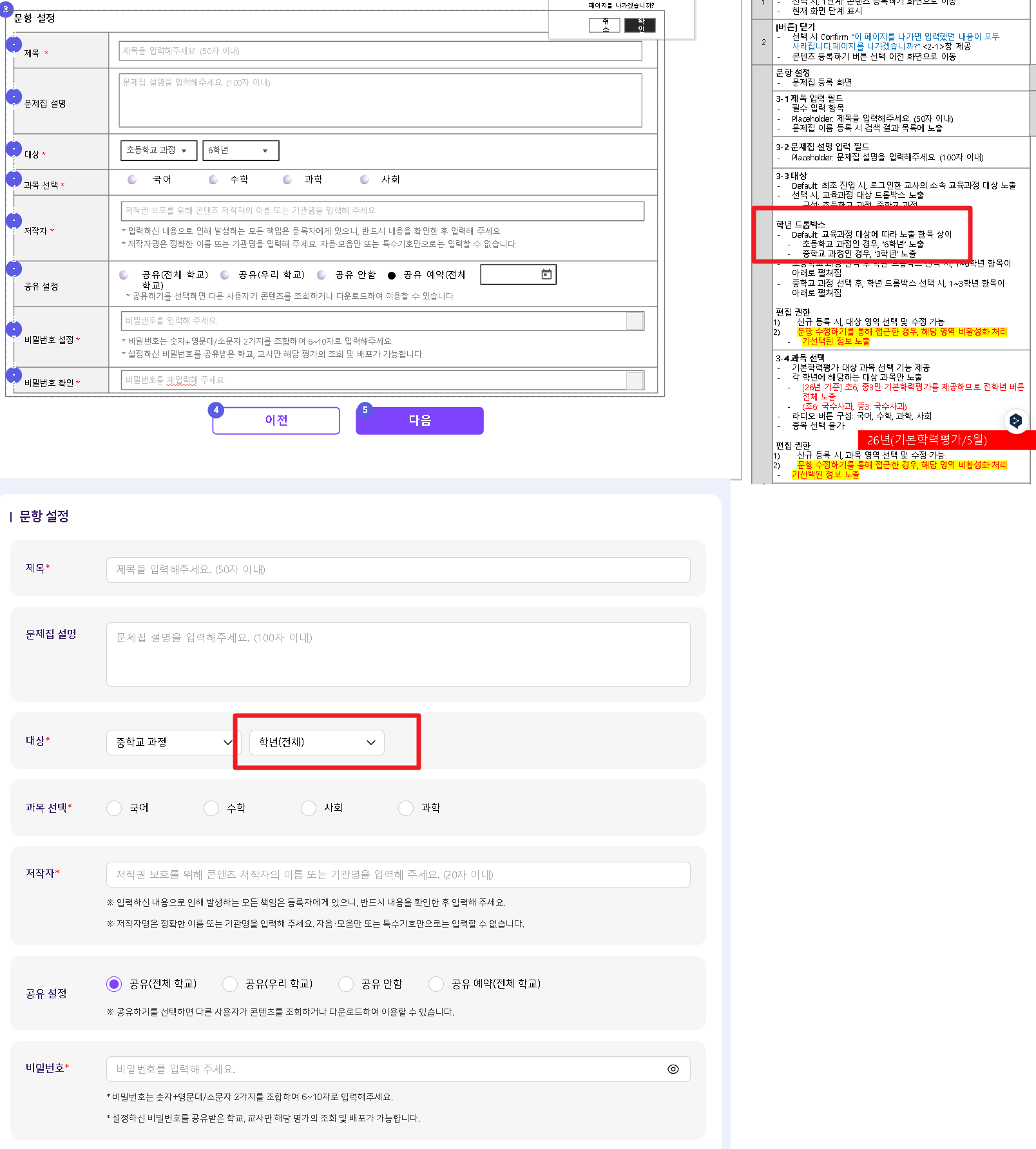The width and height of the screenshot is (1036, 1149).
Task: Open the calendar icon in wireframe share date field
Action: [546, 274]
